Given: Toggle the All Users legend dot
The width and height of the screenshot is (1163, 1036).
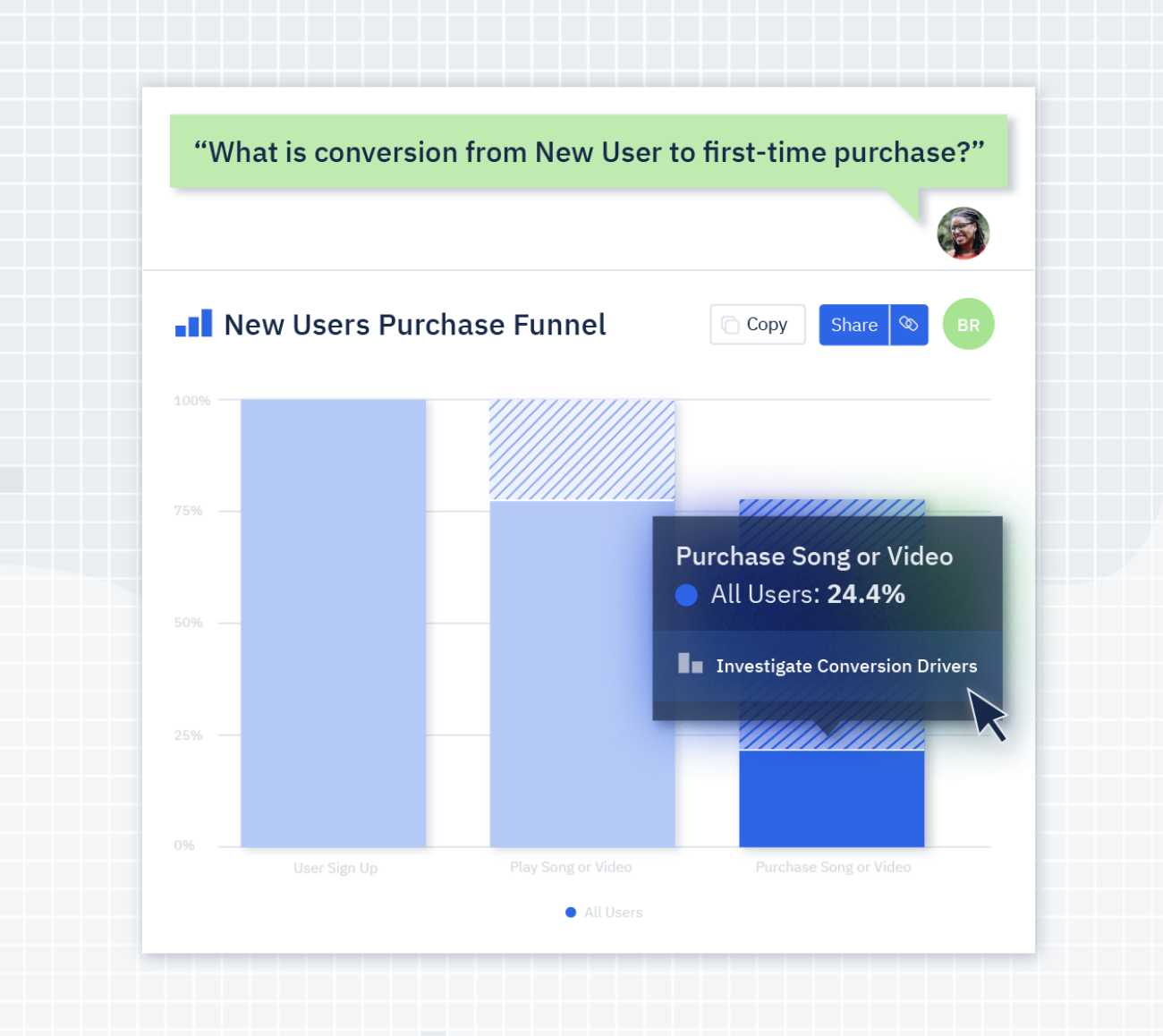Looking at the screenshot, I should click(571, 913).
